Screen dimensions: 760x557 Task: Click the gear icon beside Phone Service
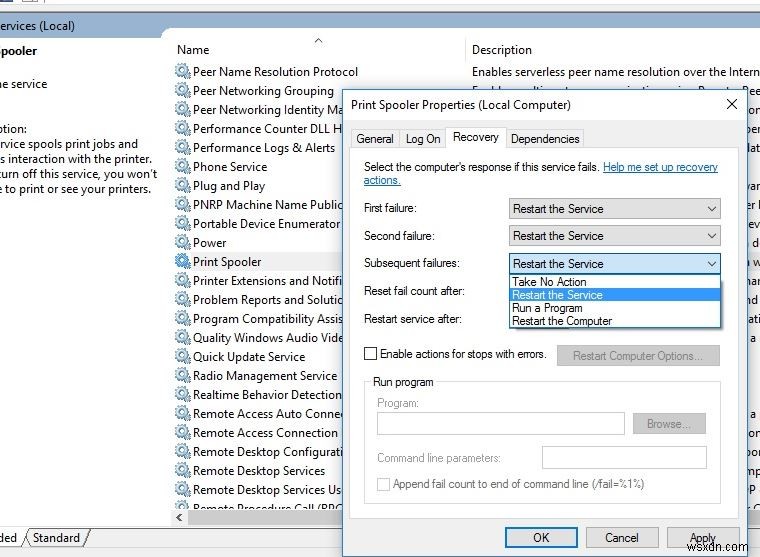click(182, 166)
